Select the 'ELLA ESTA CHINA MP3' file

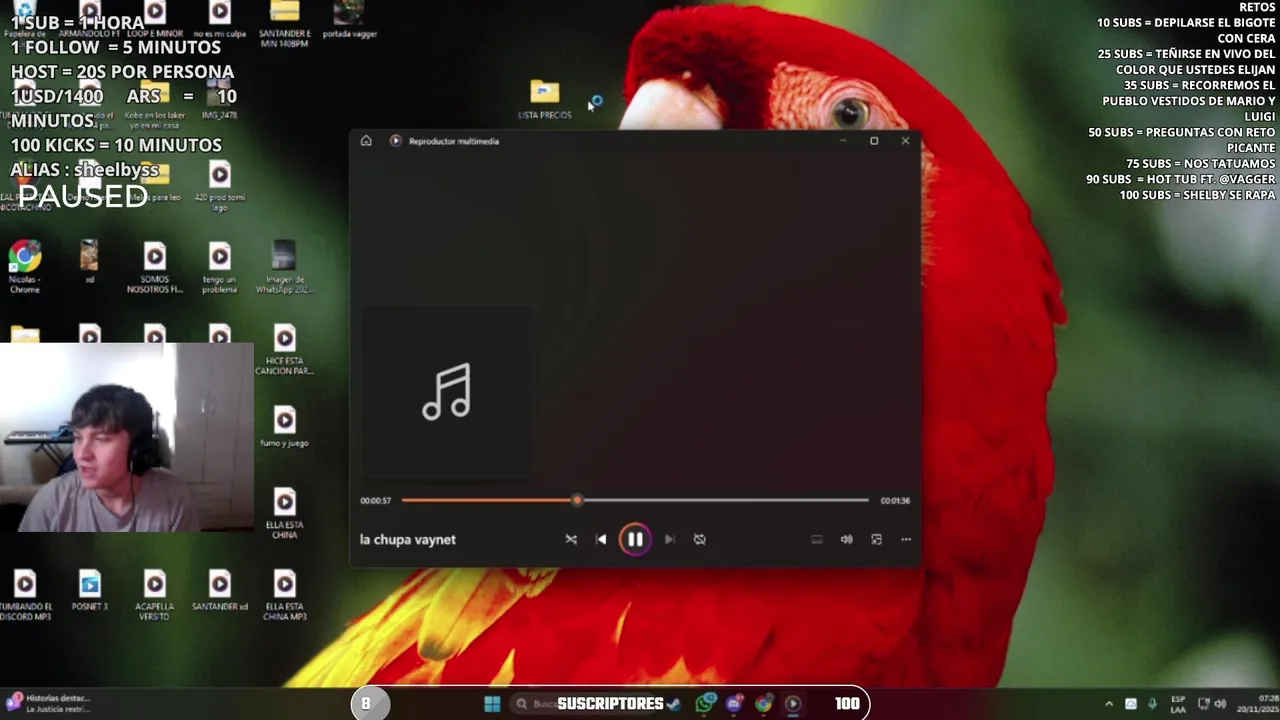[x=284, y=596]
